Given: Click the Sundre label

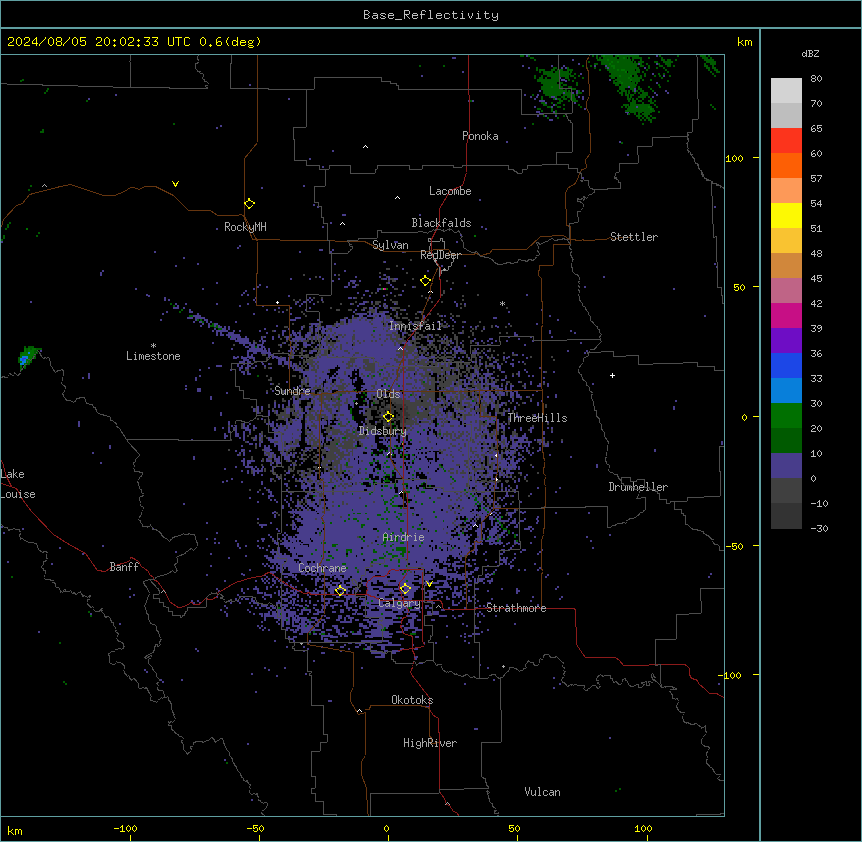Looking at the screenshot, I should click(x=292, y=391).
